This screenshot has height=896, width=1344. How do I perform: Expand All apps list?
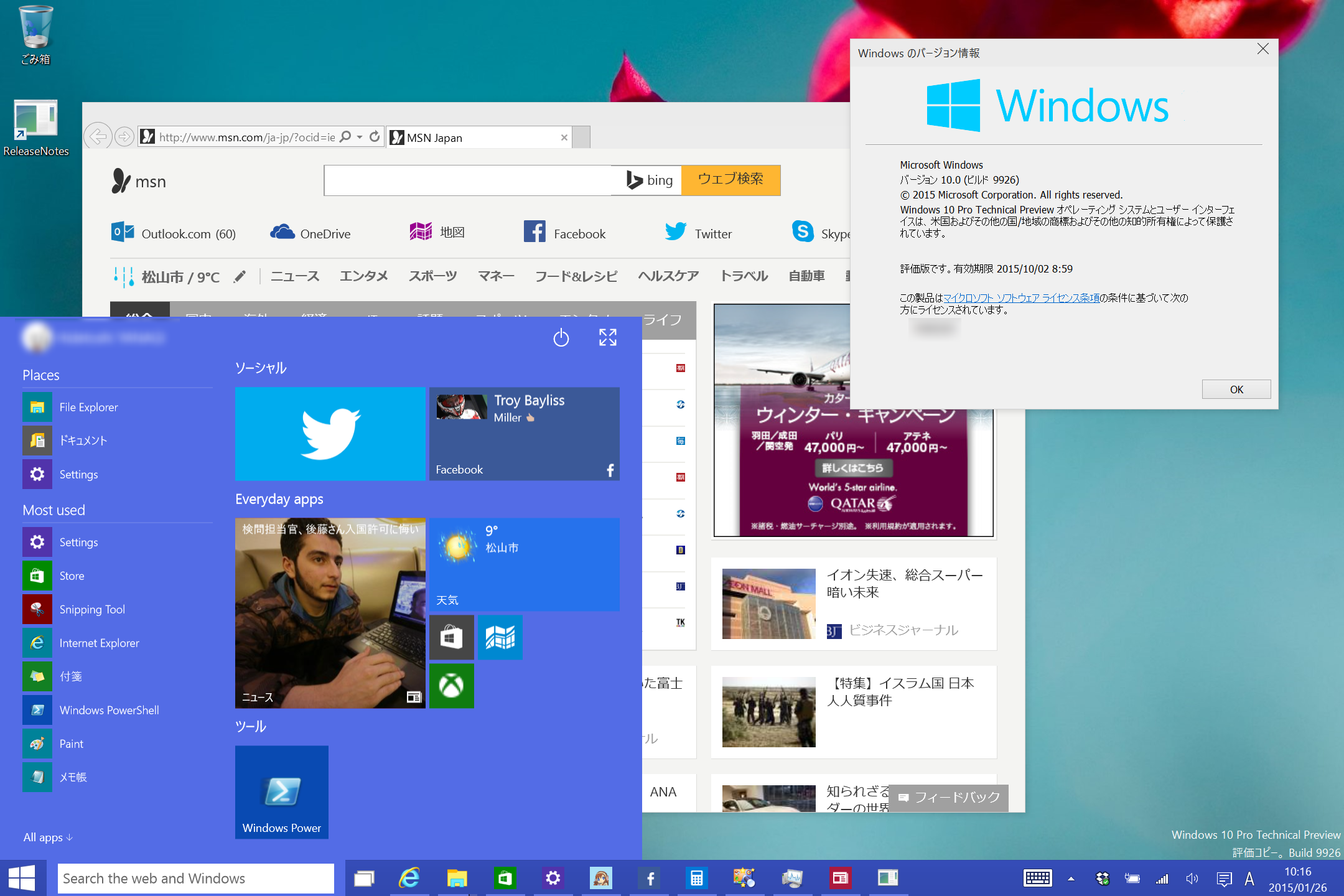pyautogui.click(x=48, y=838)
